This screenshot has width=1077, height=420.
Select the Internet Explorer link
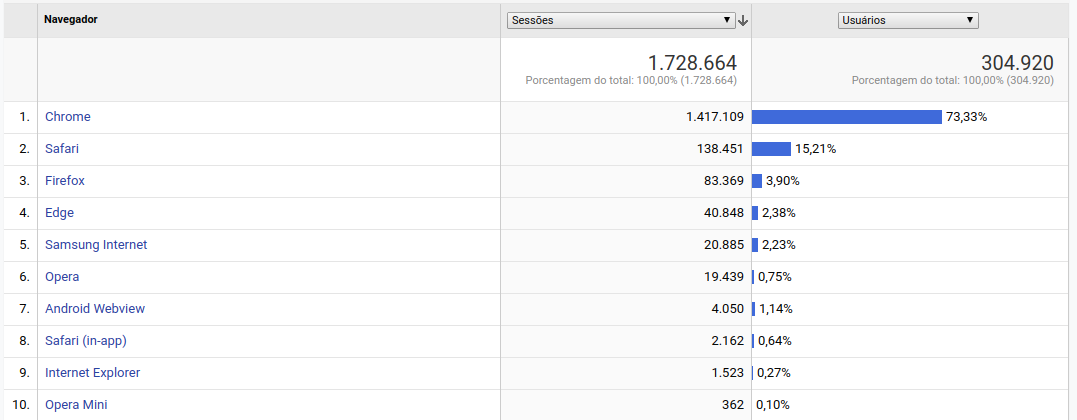point(93,373)
